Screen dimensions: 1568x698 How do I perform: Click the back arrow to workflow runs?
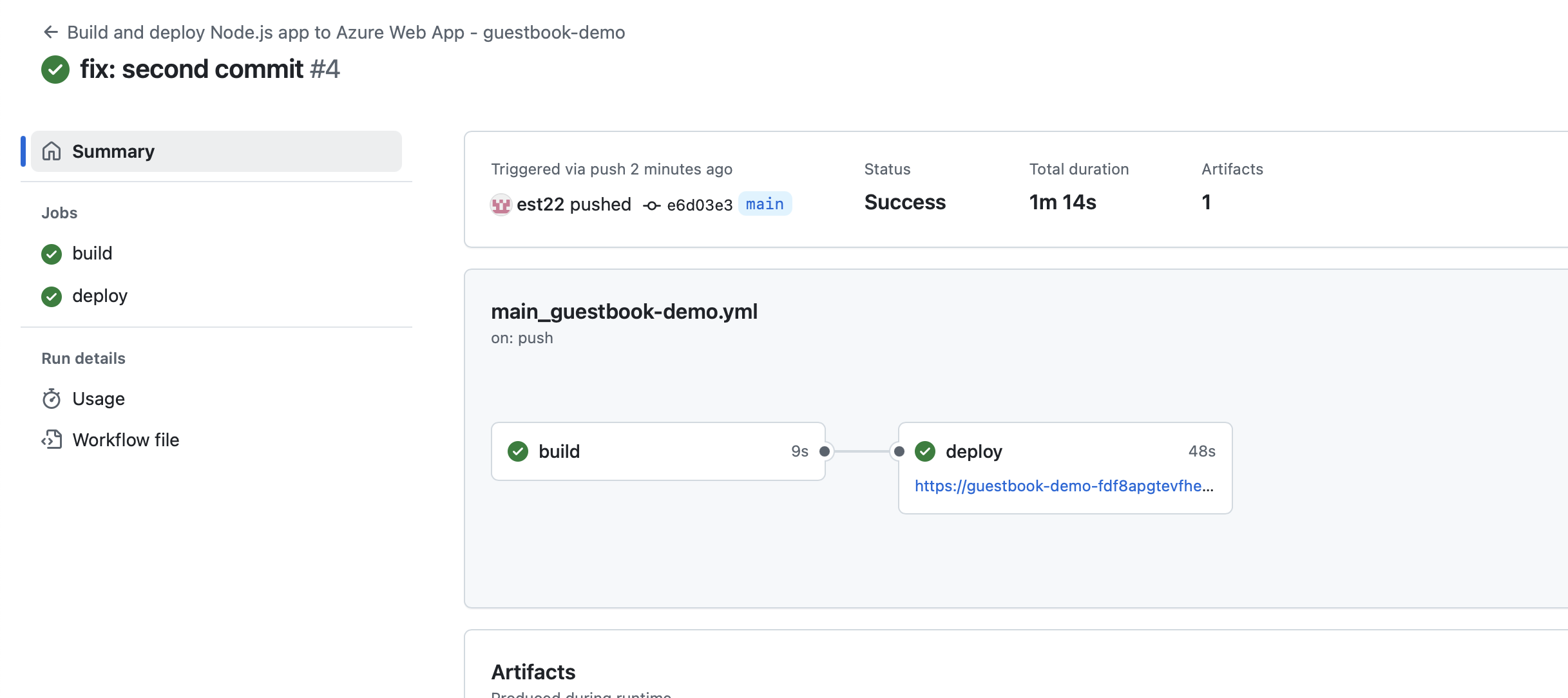point(50,32)
